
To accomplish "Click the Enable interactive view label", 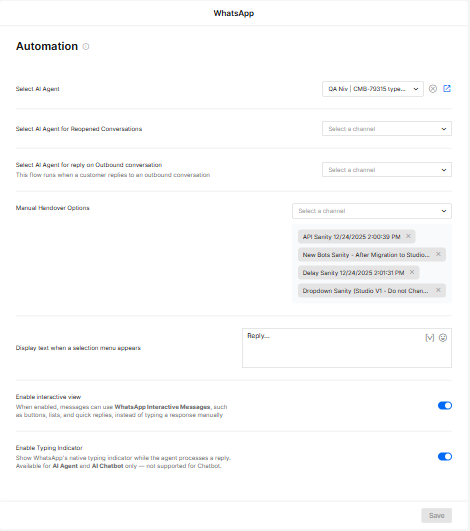I will pyautogui.click(x=48, y=397).
